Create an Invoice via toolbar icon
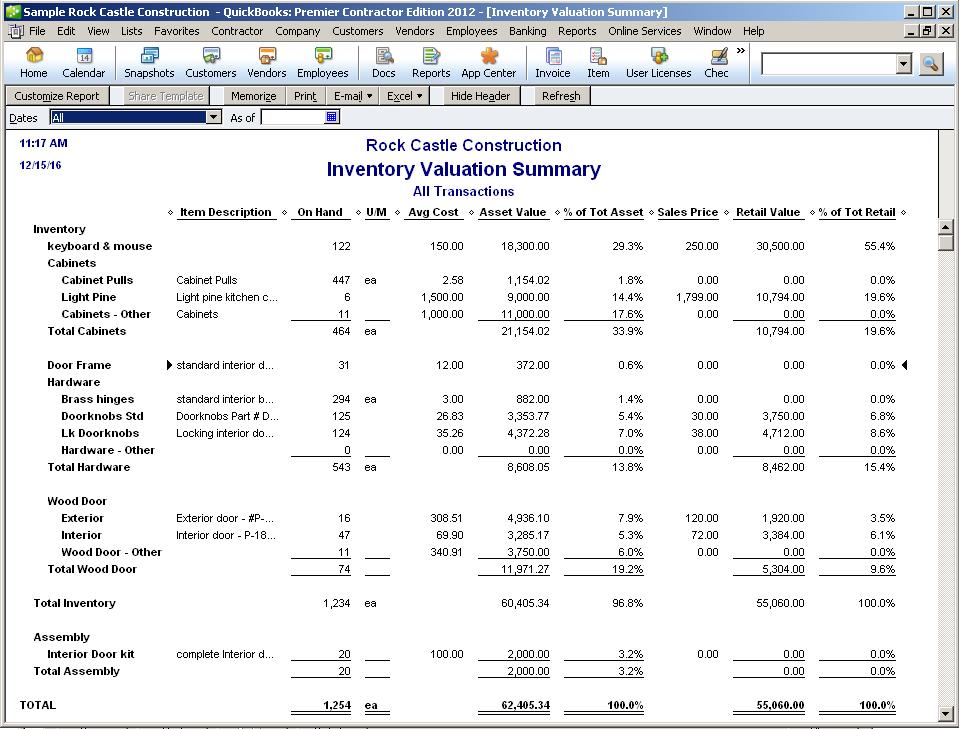Image resolution: width=959 pixels, height=729 pixels. click(552, 63)
